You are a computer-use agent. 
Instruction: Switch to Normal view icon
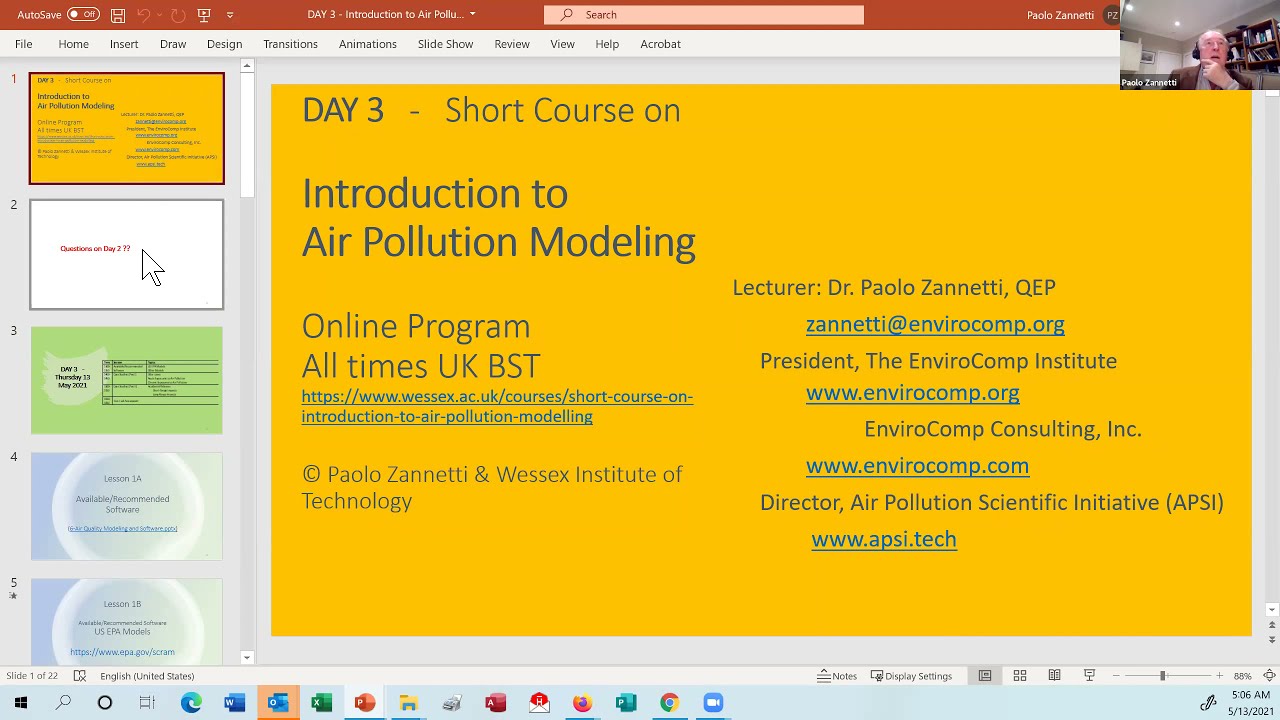pos(985,676)
